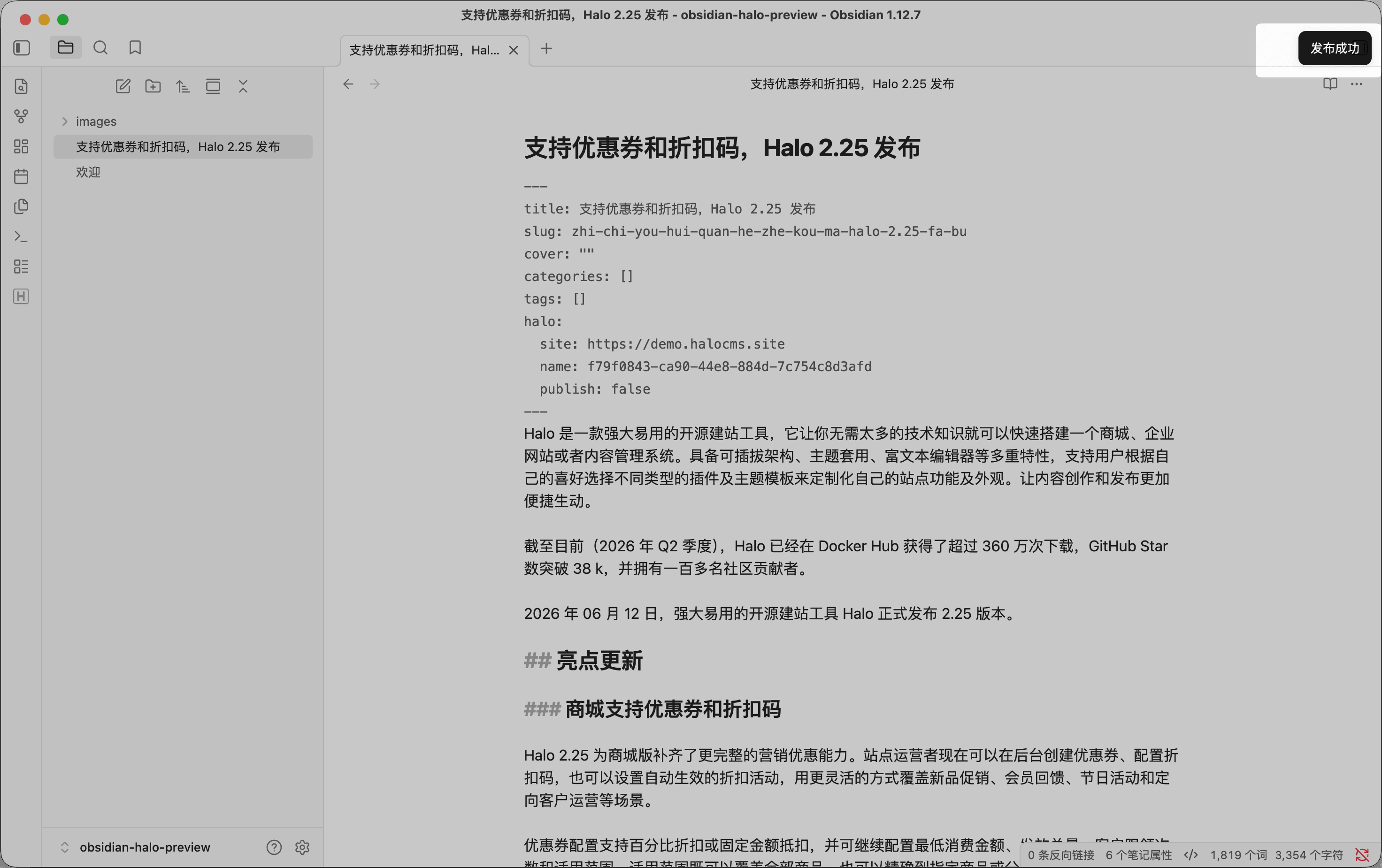1382x868 pixels.
Task: Dismiss the 发布成功 notification
Action: 1335,48
